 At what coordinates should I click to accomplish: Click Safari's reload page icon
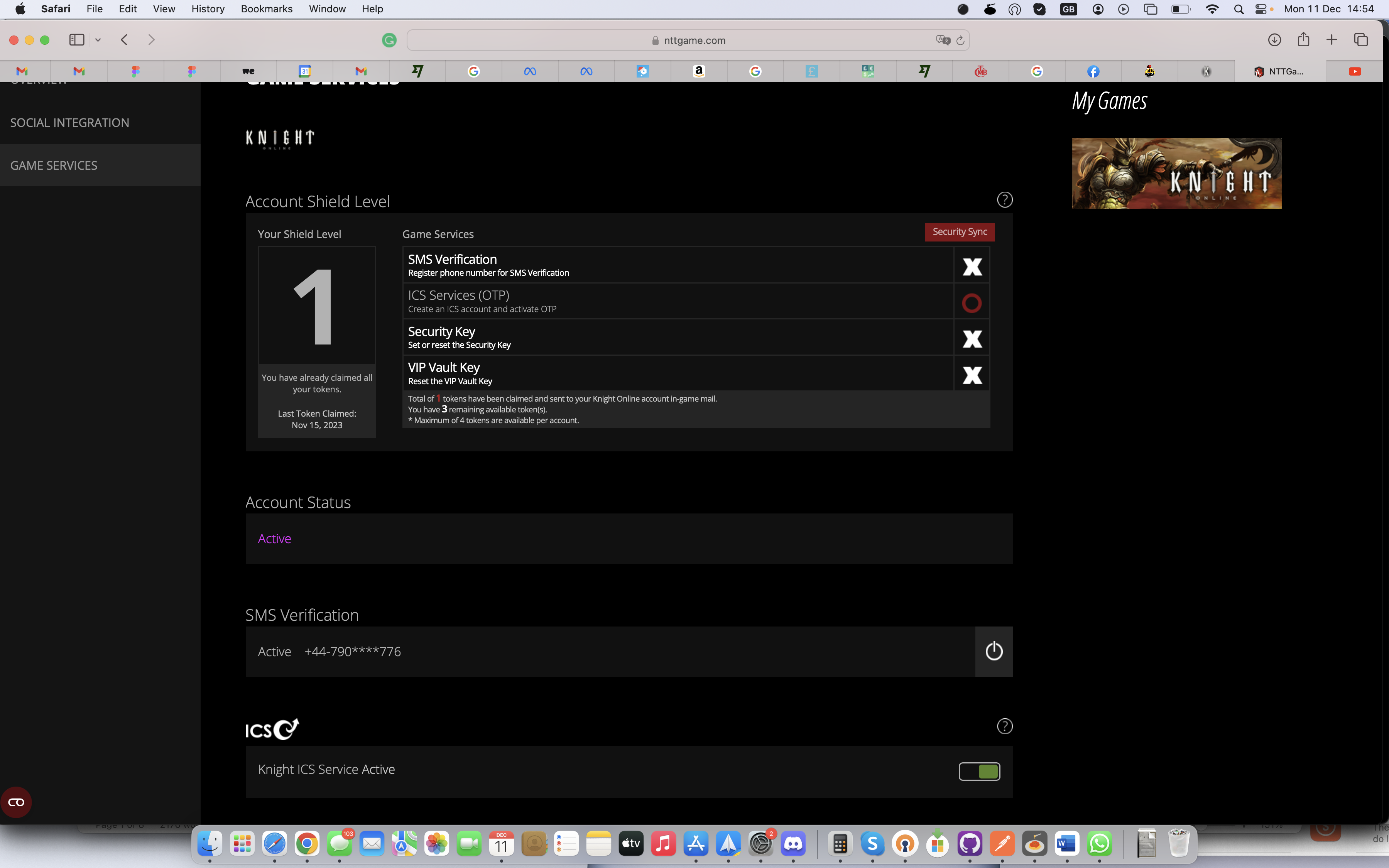(960, 40)
